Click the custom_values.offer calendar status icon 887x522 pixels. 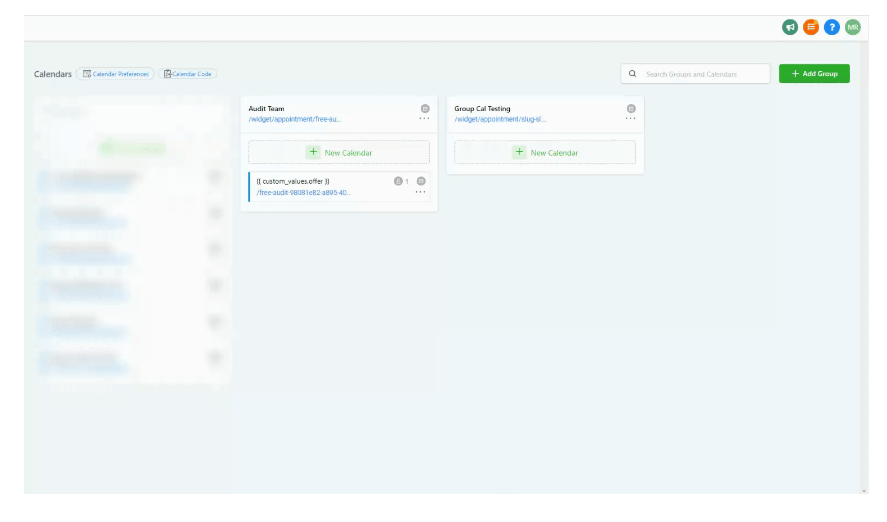click(421, 181)
